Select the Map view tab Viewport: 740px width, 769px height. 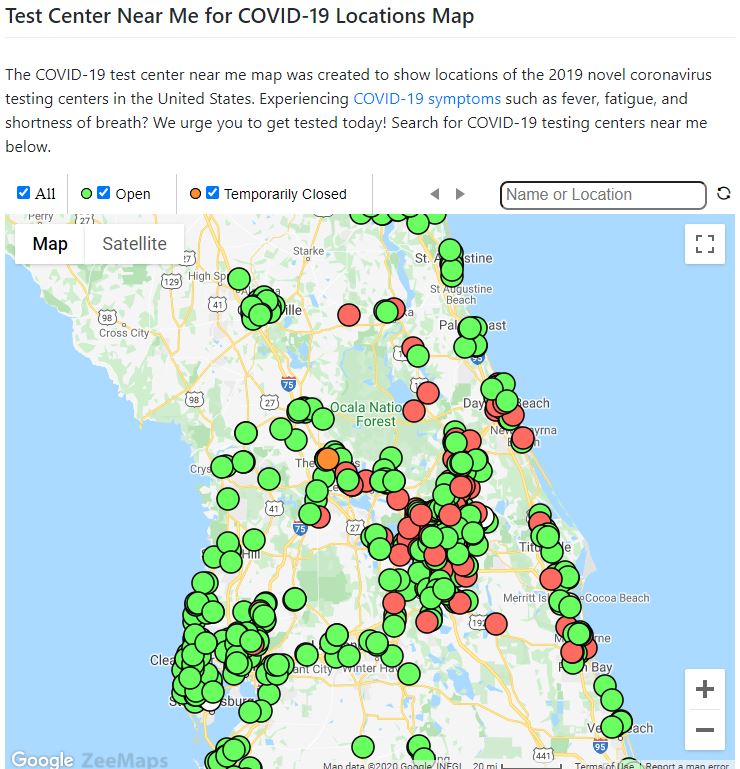(x=50, y=244)
